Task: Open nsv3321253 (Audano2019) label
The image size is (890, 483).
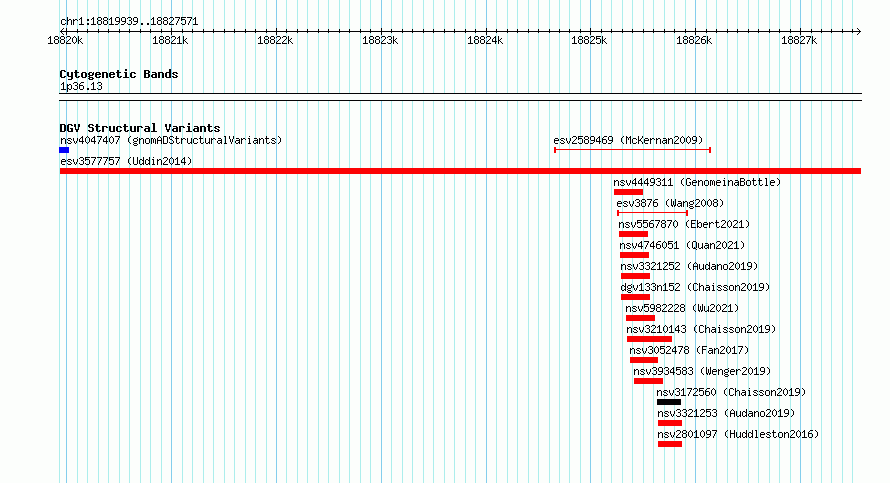Action: (x=726, y=413)
